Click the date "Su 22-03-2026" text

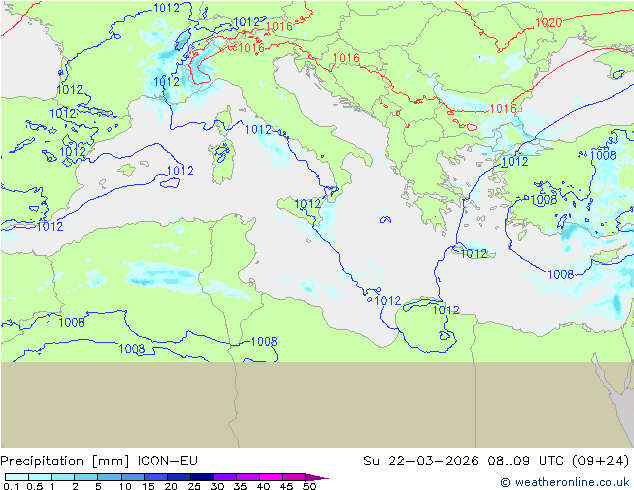(x=421, y=460)
